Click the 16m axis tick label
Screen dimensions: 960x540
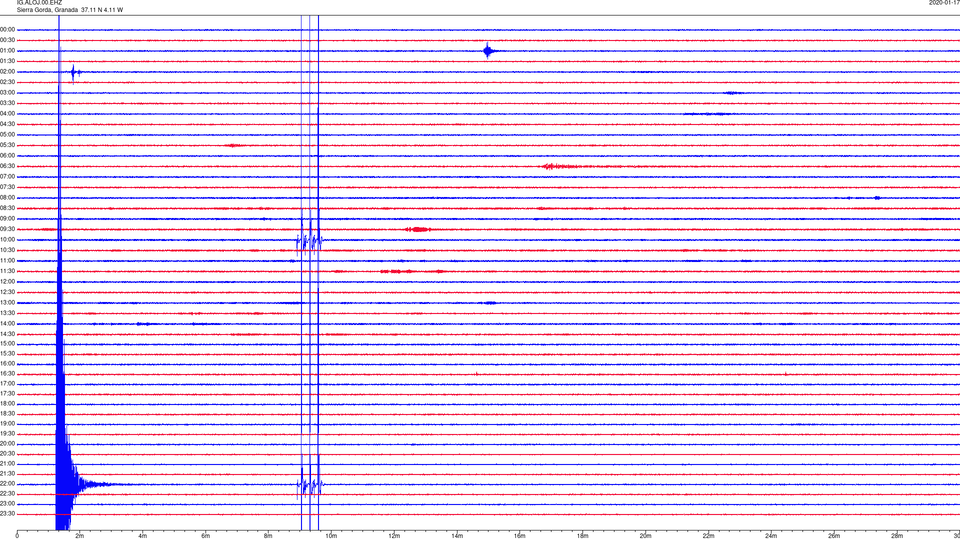click(x=520, y=536)
